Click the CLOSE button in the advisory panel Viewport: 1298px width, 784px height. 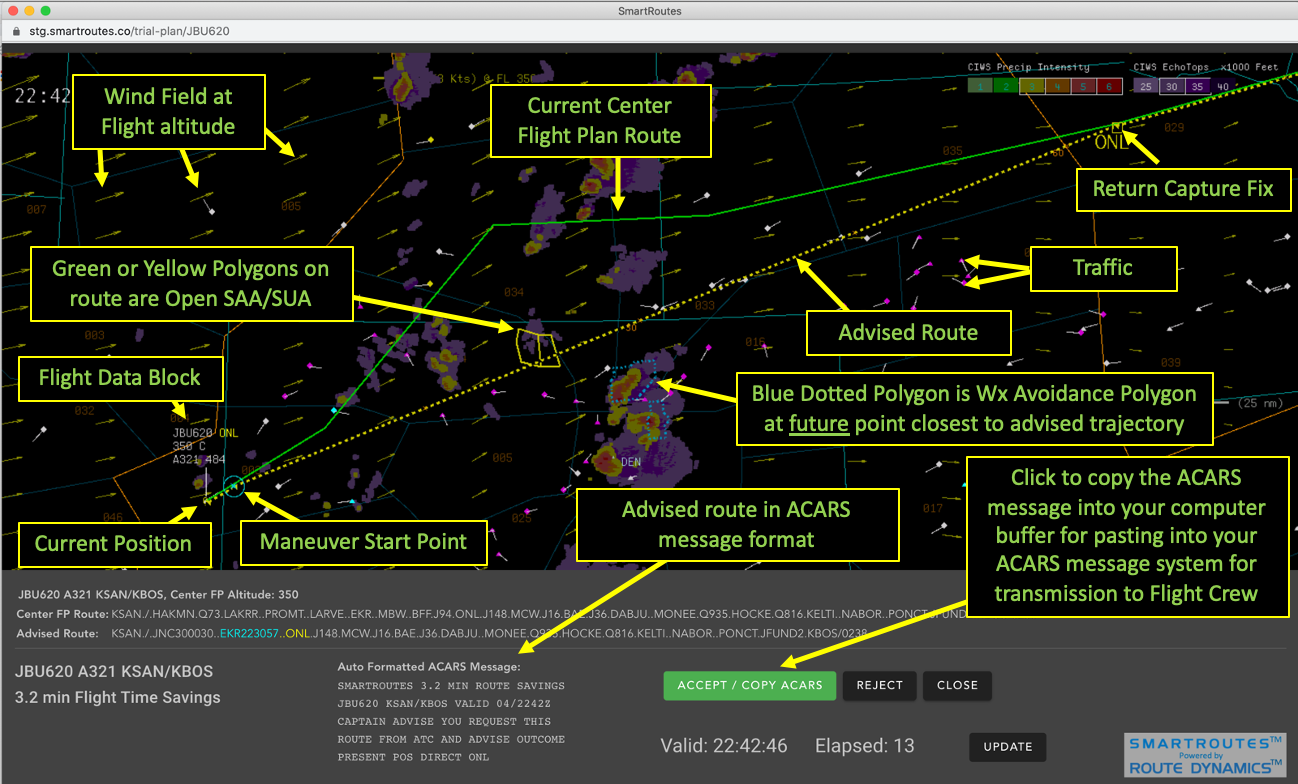957,685
